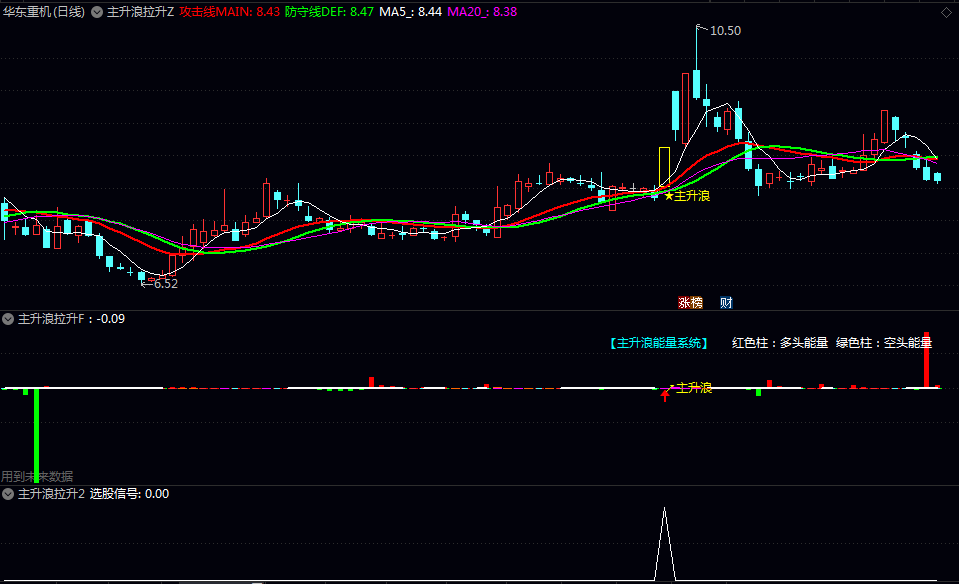Viewport: 959px width, 584px height.
Task: Click the 防守线DEF: 8.47 value
Action: tap(329, 12)
